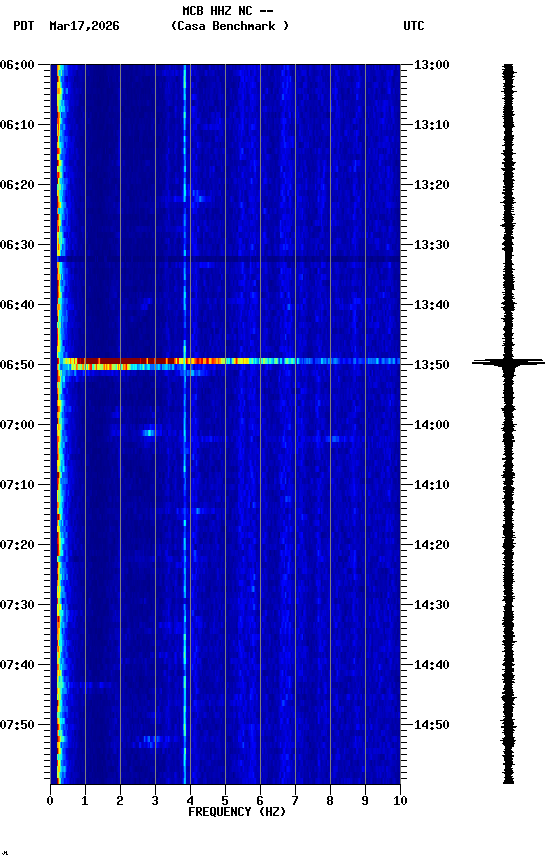Click the '13:40' UTC time label

click(432, 305)
